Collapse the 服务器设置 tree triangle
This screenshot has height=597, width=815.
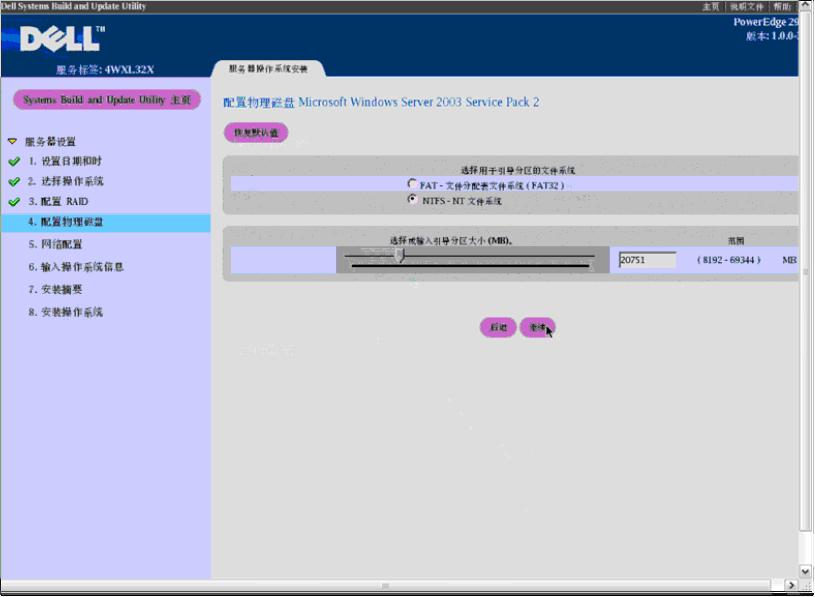click(12, 141)
